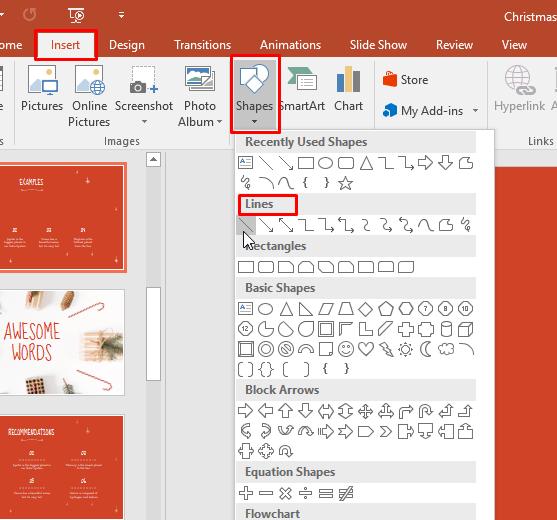Start slideshow from beginning in quick access toolbar
This screenshot has width=557, height=520.
point(76,15)
